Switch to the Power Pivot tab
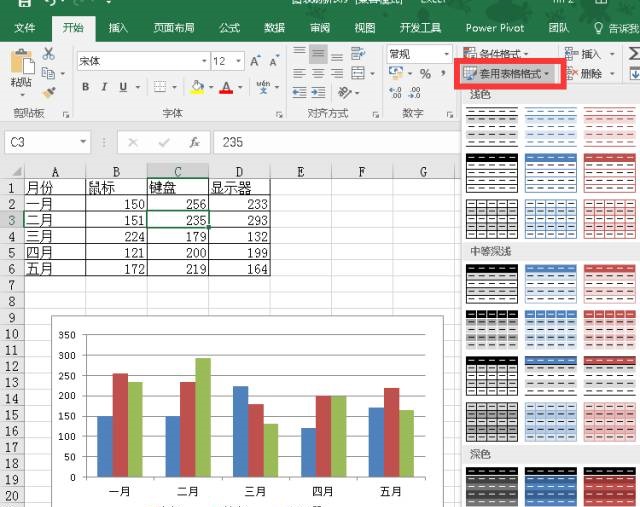Screen dimensions: 640x507 (x=495, y=28)
